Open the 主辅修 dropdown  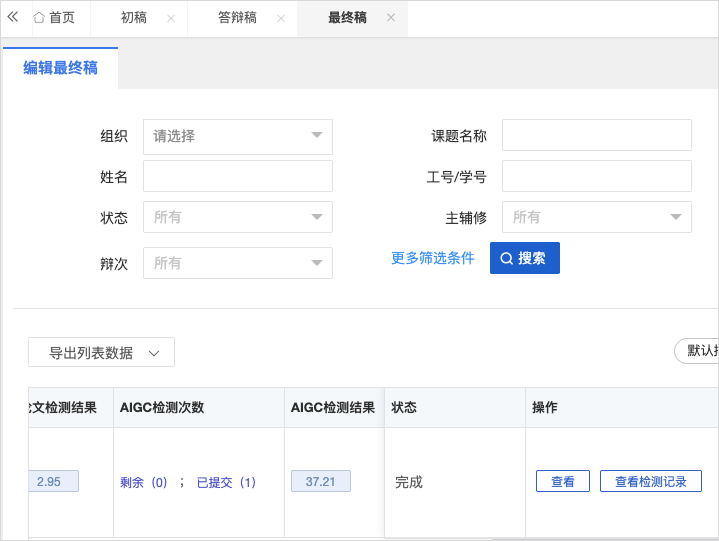point(597,217)
